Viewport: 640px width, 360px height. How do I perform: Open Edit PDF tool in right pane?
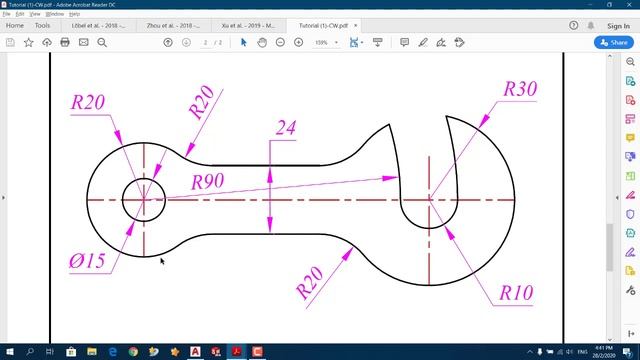(x=630, y=119)
